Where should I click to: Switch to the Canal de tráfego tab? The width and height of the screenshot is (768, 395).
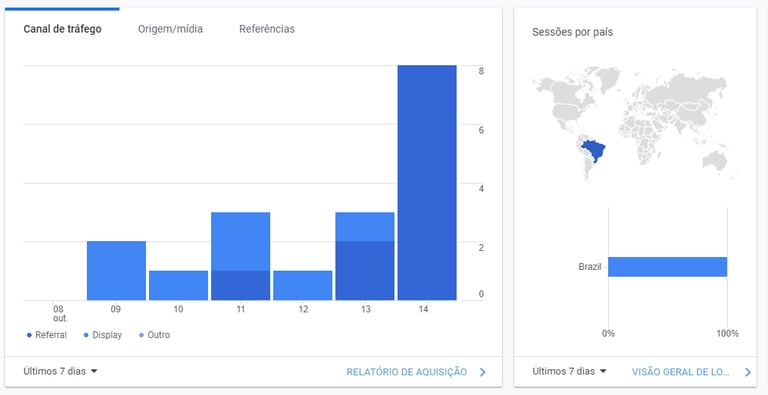pyautogui.click(x=63, y=29)
